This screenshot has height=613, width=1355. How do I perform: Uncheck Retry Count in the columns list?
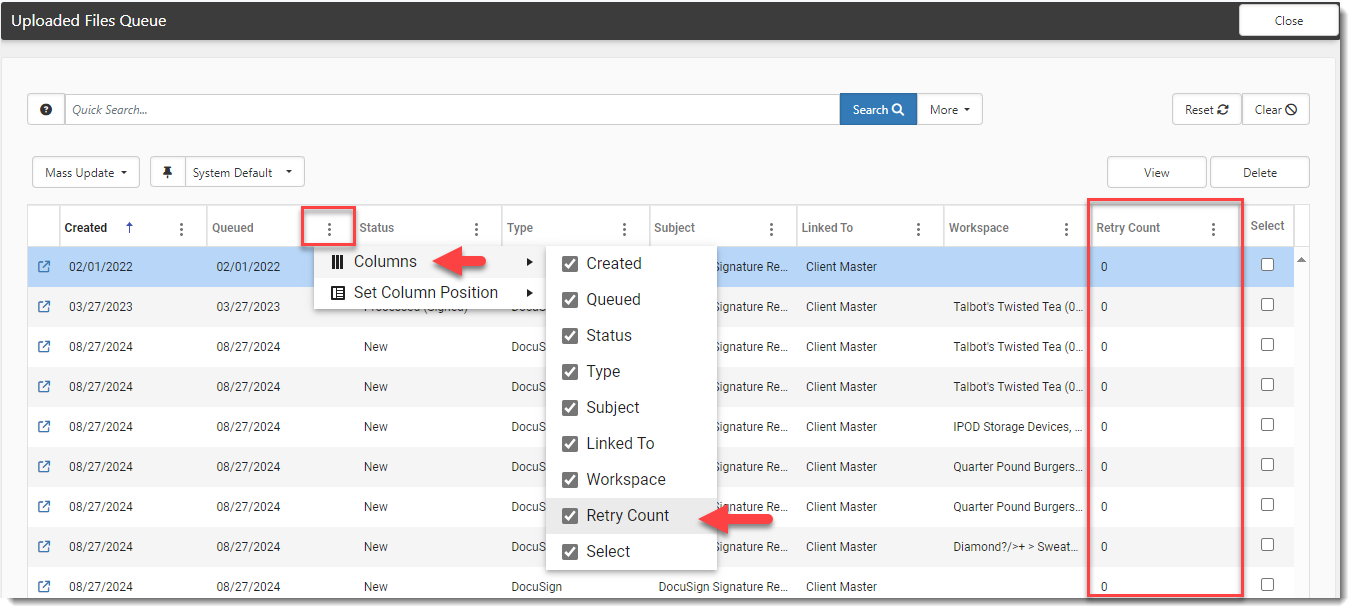pos(570,516)
